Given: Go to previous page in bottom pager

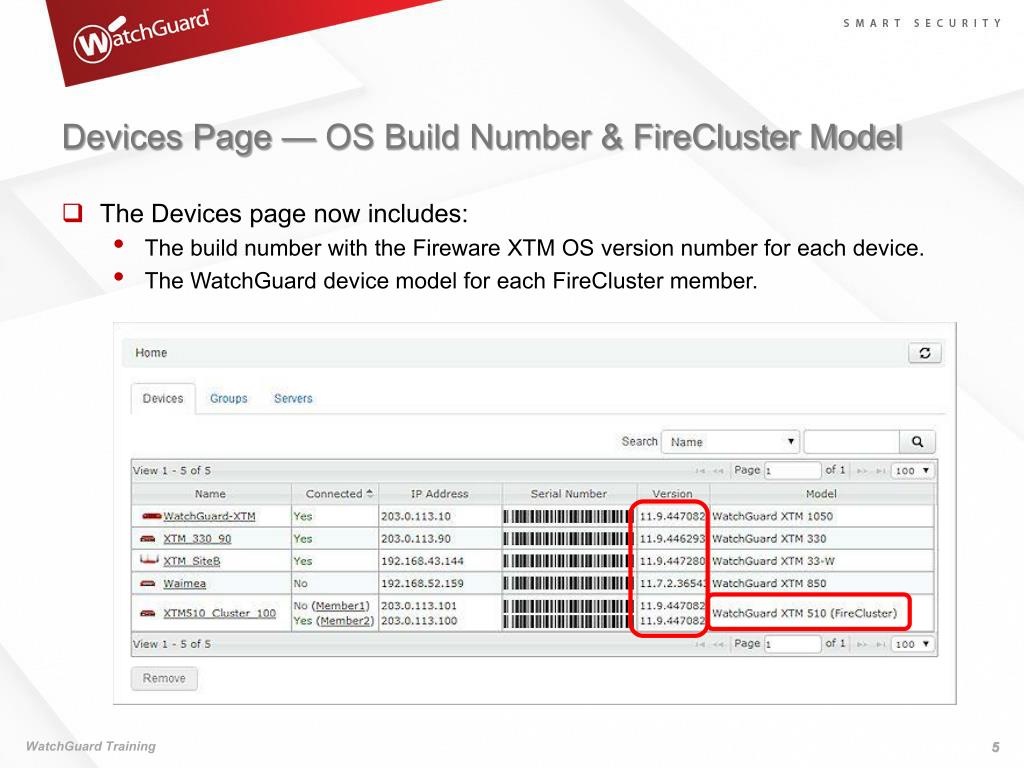Looking at the screenshot, I should pos(718,645).
